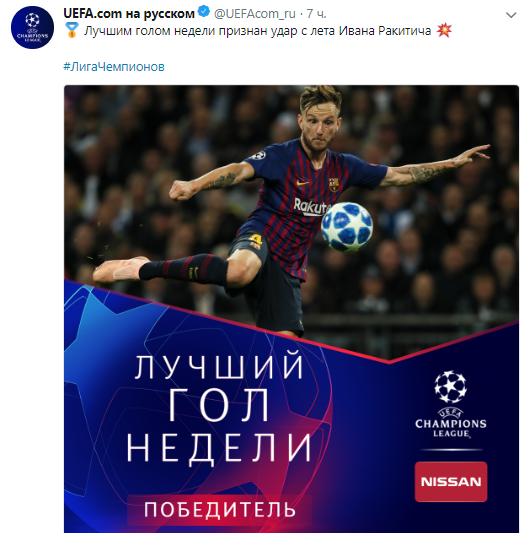Click the number 4 on the shorts
The width and height of the screenshot is (520, 533).
[255, 240]
